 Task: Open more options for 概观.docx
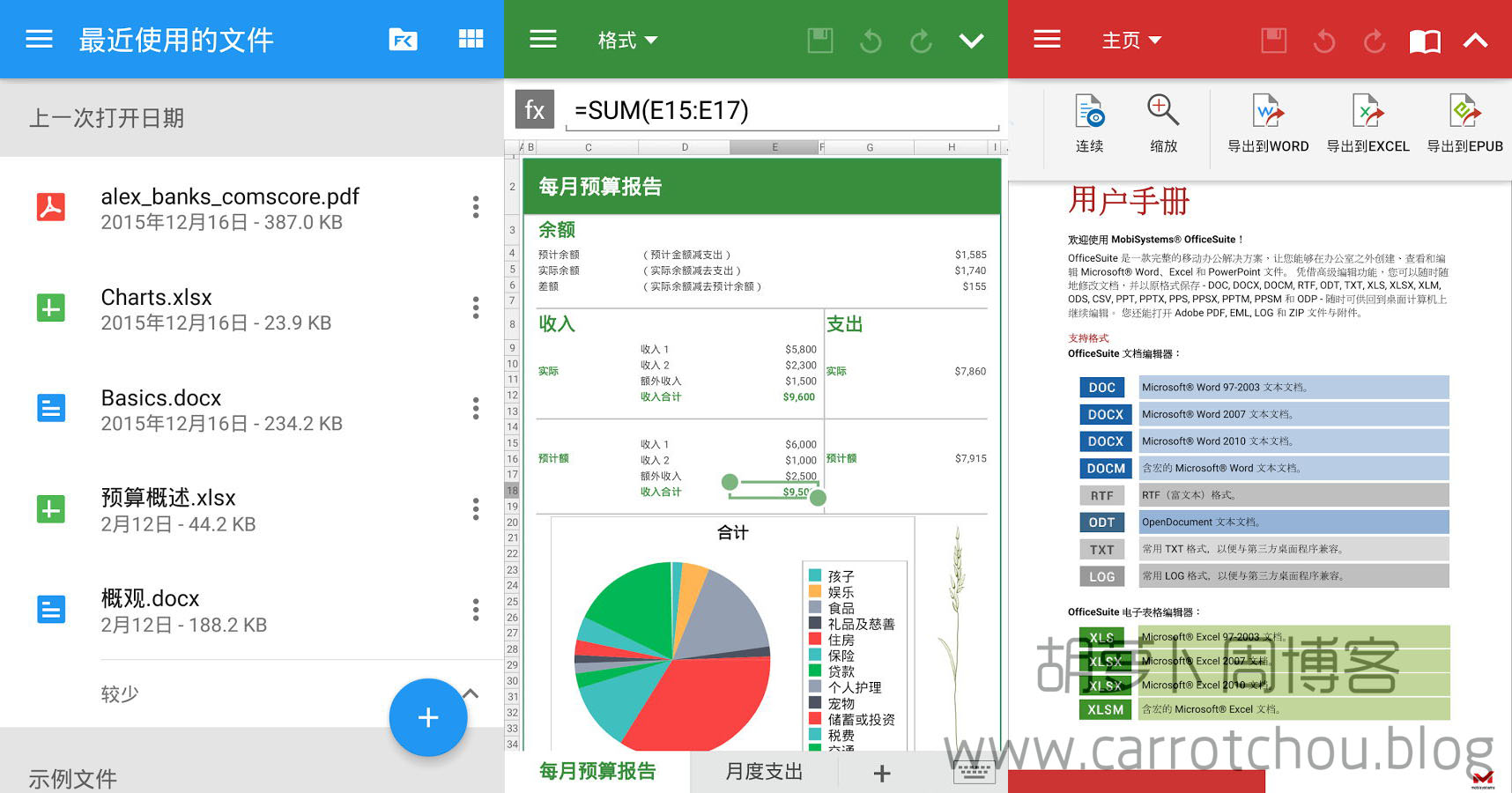click(476, 609)
